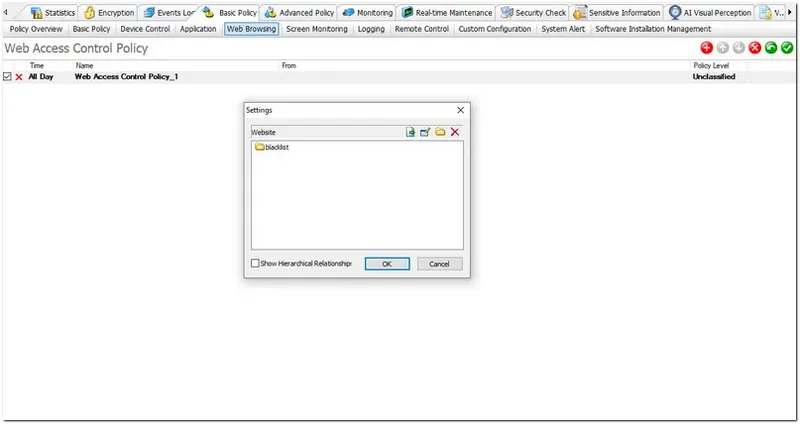800x424 pixels.
Task: Toggle the Web Access Control Policy_1 checkbox
Action: point(7,77)
